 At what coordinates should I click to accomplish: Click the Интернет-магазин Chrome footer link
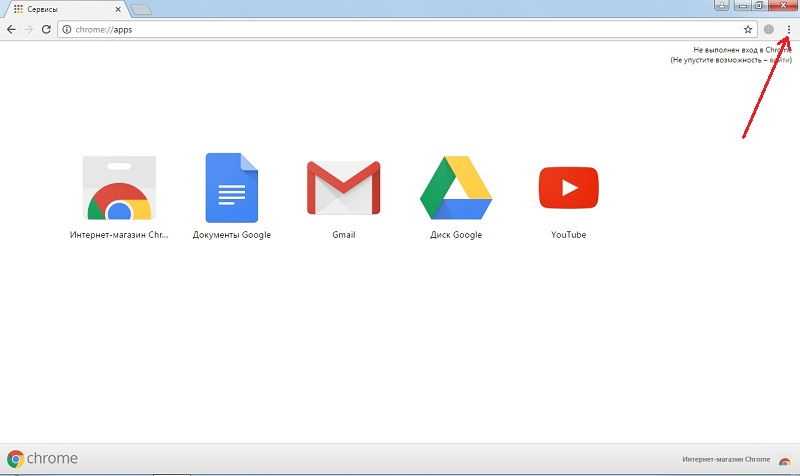726,459
